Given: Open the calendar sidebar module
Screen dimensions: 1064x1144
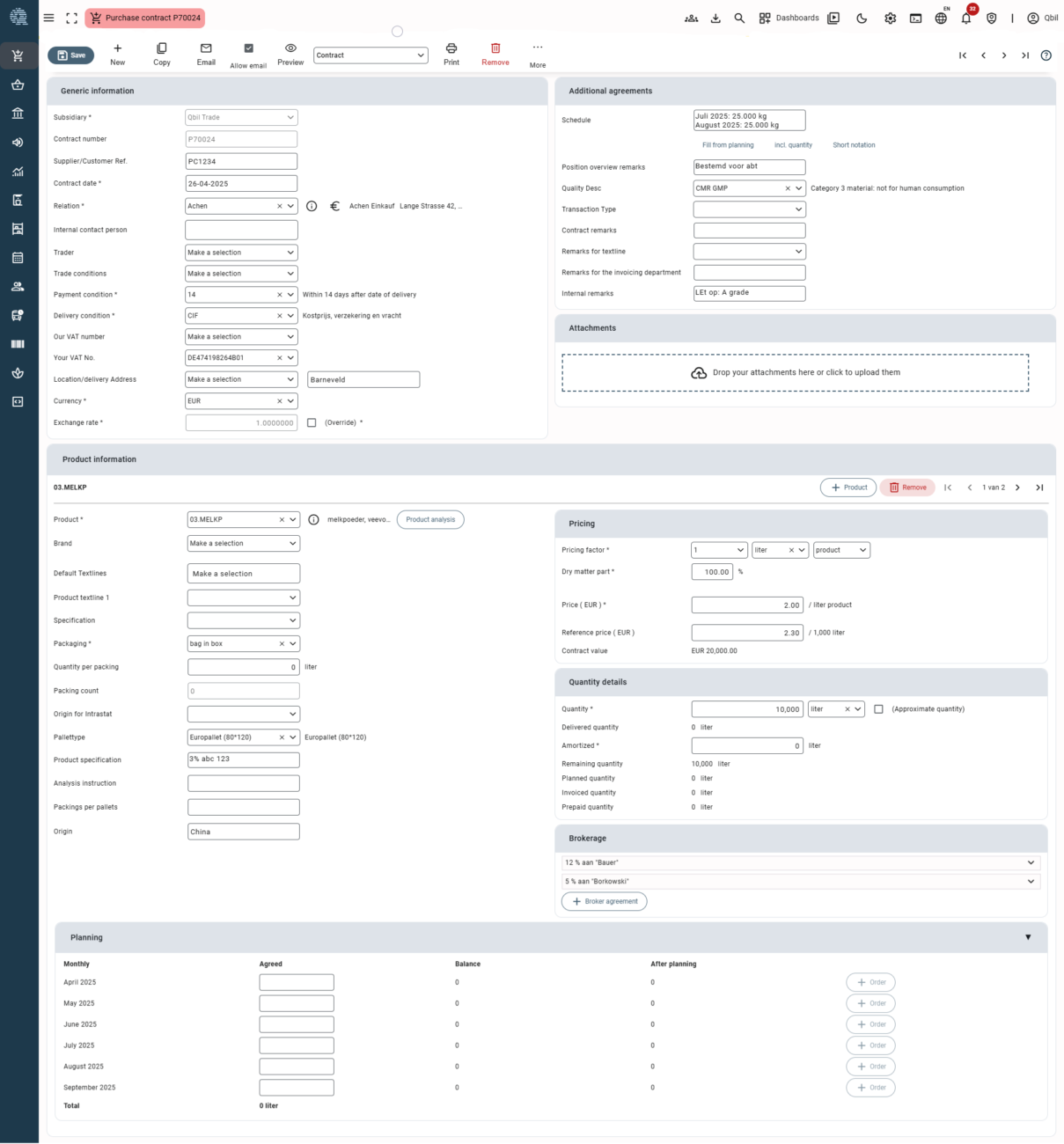Looking at the screenshot, I should click(18, 258).
